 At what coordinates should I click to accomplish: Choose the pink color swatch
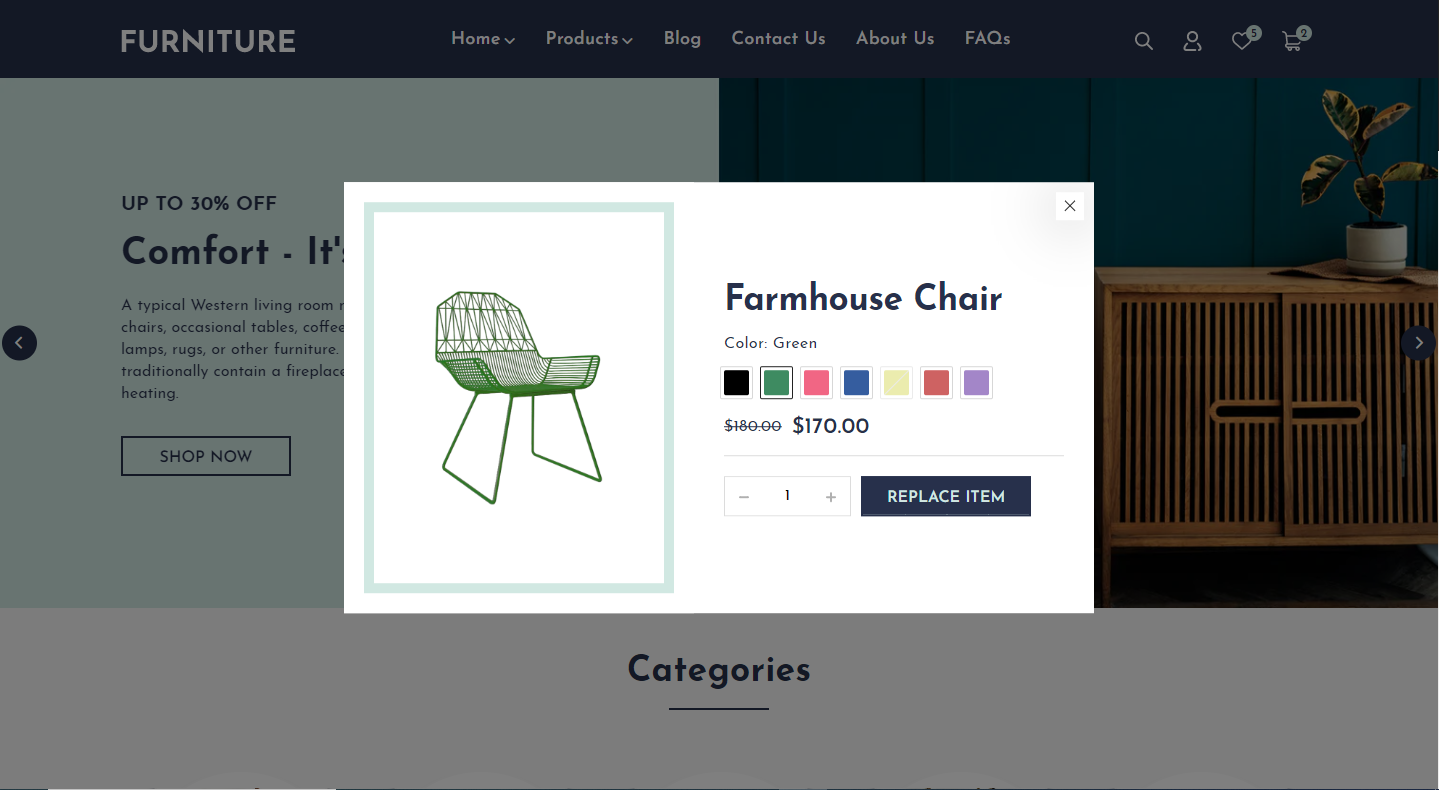[817, 383]
